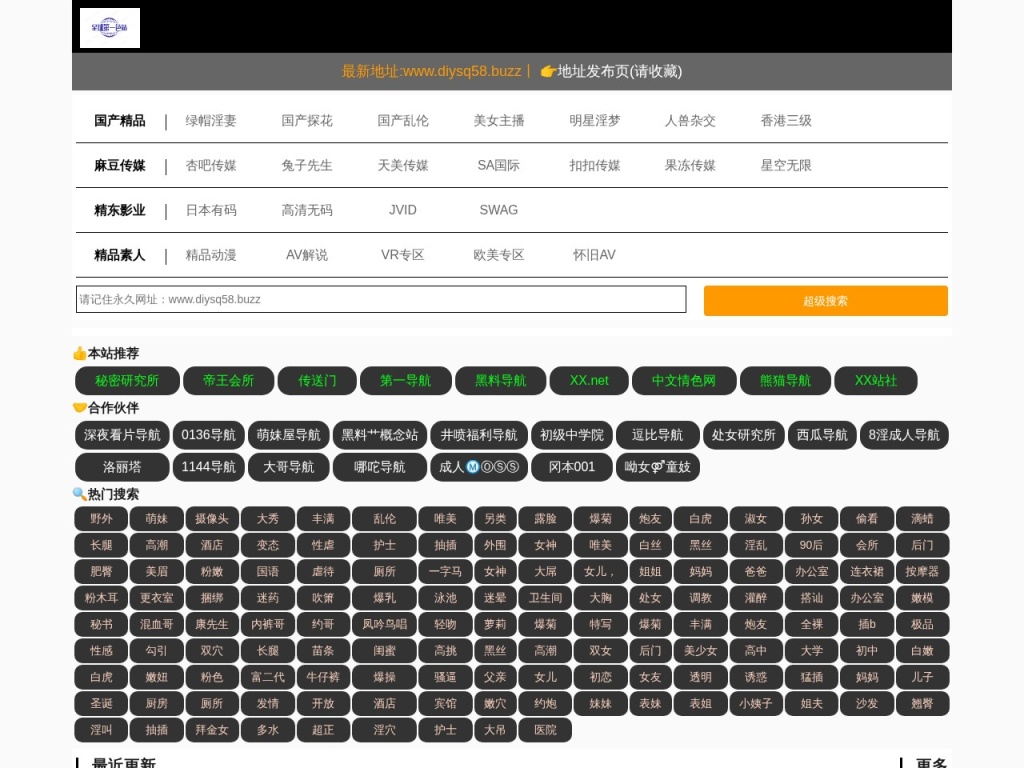Open the 熊猫导航 recommended site

785,380
